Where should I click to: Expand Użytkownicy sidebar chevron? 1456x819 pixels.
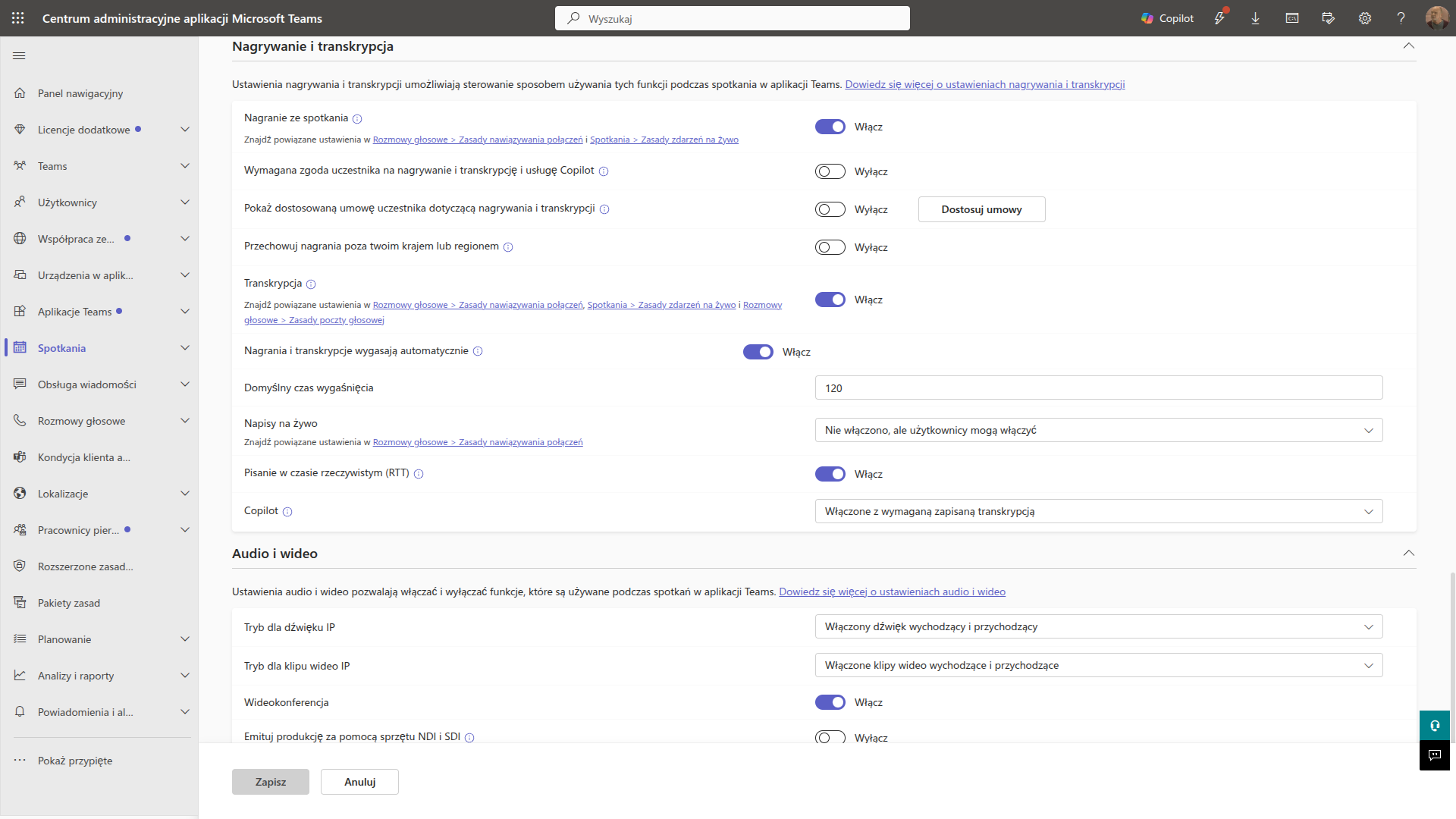click(185, 202)
